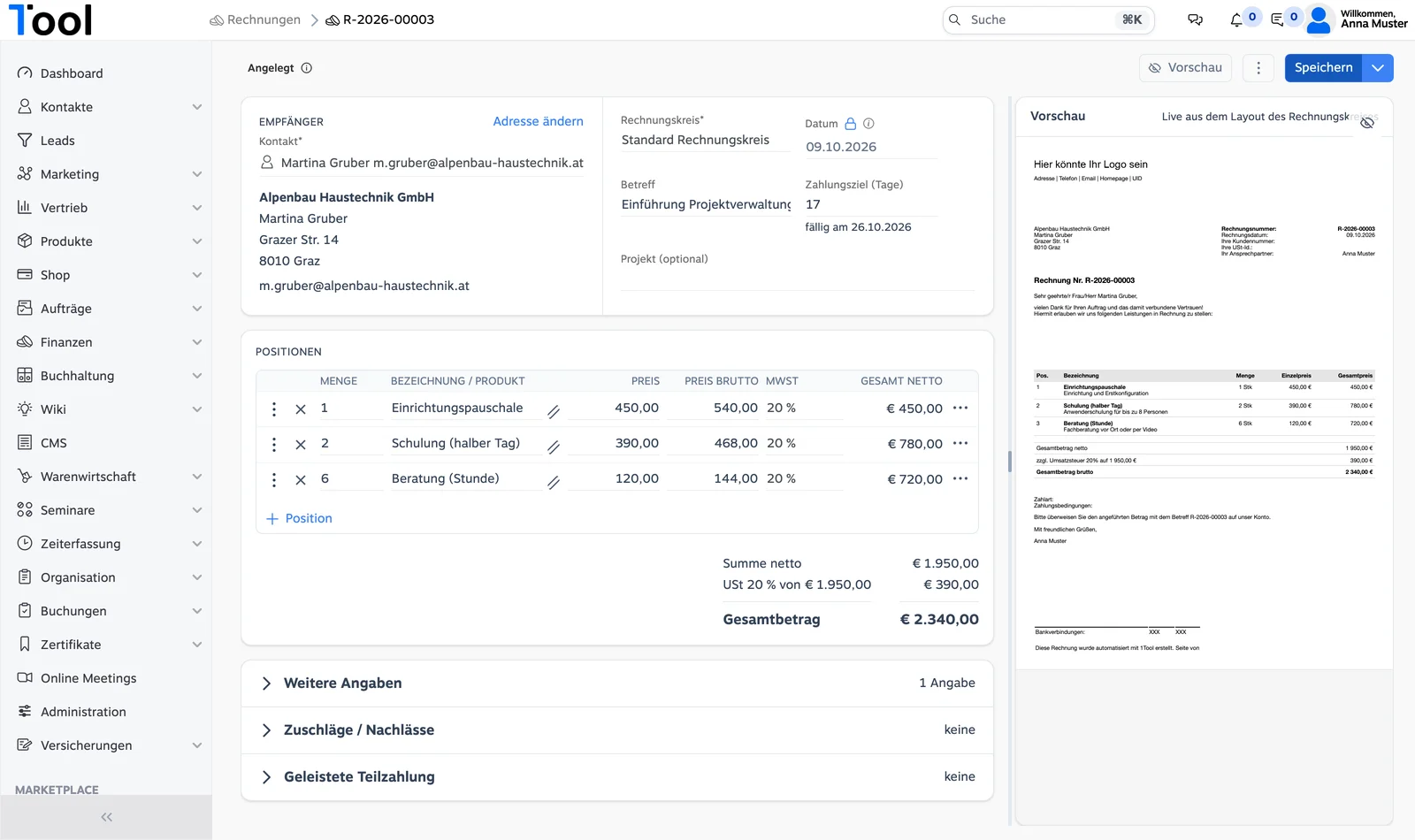Expand the Weitere Angaben section
The height and width of the screenshot is (840, 1415).
617,683
